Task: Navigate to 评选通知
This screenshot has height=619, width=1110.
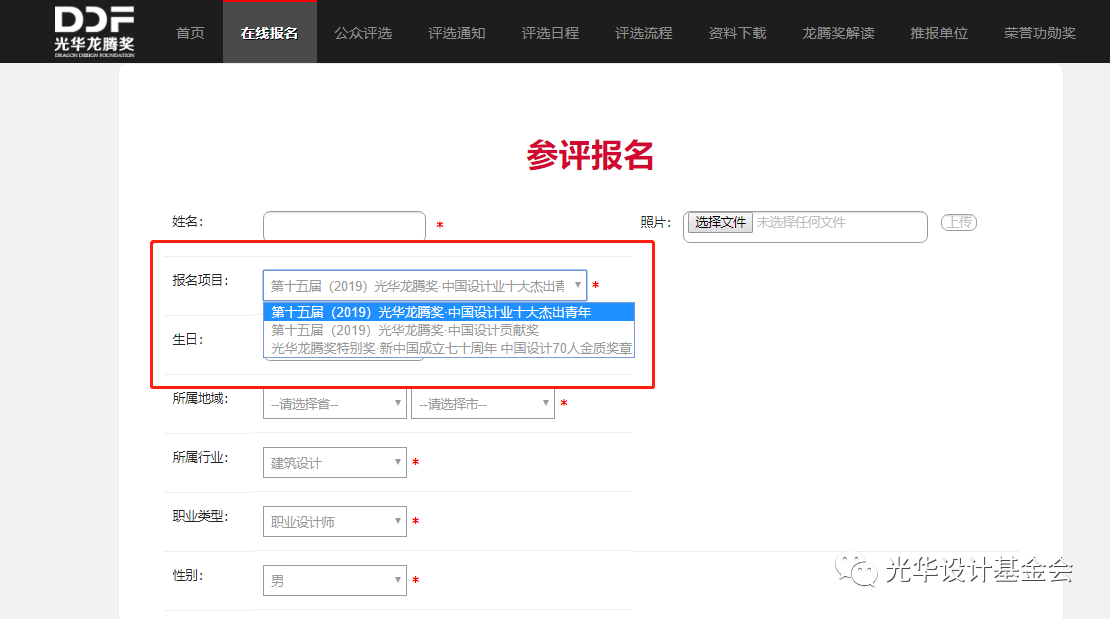Action: point(457,33)
